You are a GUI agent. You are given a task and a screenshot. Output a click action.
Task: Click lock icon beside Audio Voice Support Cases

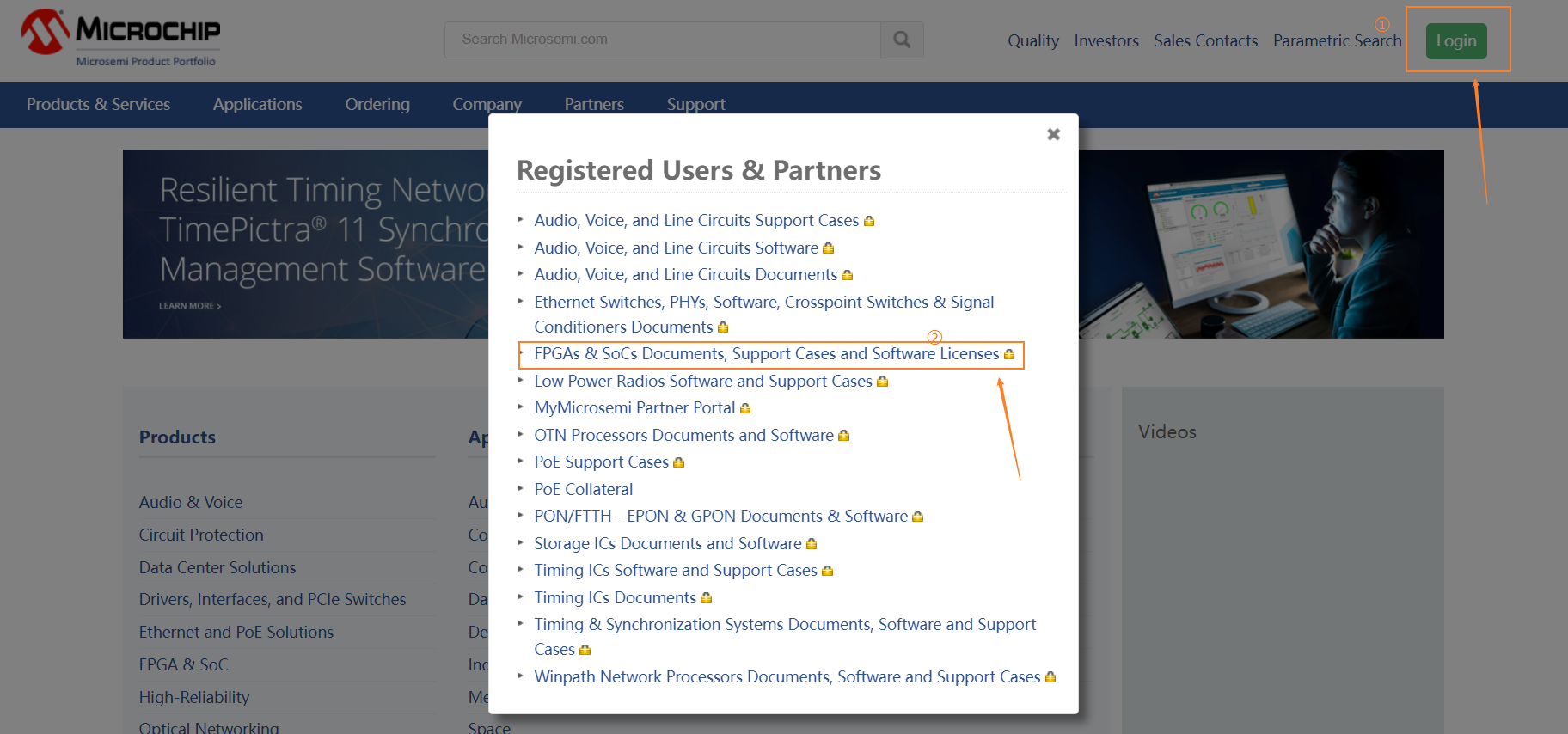869,221
